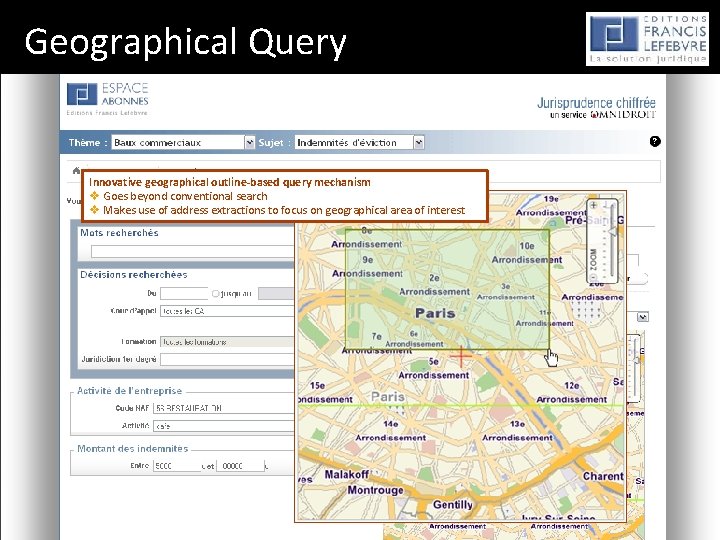Click the map zoom in plus icon
Screen dimensions: 720x540
(x=594, y=205)
